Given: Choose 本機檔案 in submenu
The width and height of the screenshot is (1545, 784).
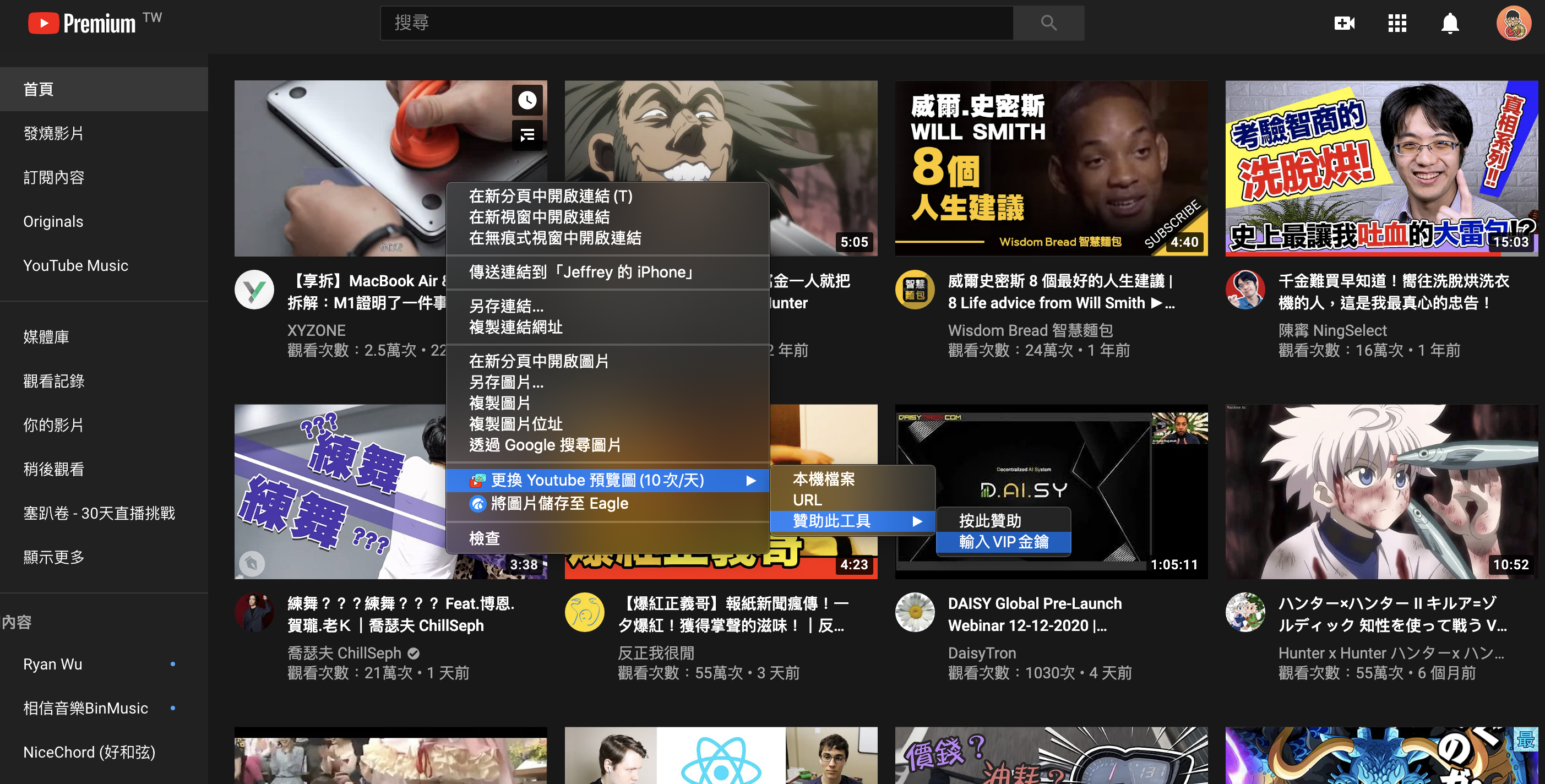Looking at the screenshot, I should tap(852, 480).
